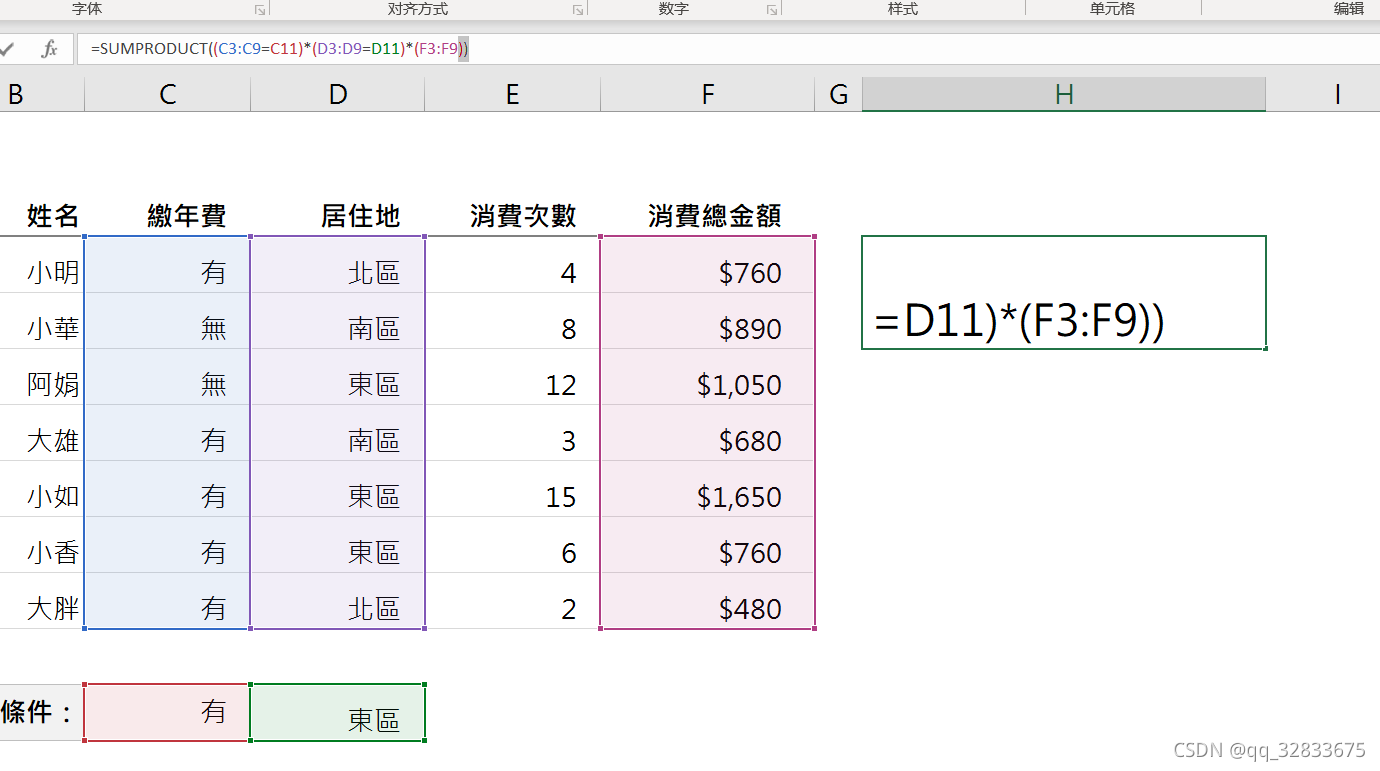Viewport: 1380px width, 771px height.
Task: Click the 消費次數 cell with 12
Action: (512, 377)
